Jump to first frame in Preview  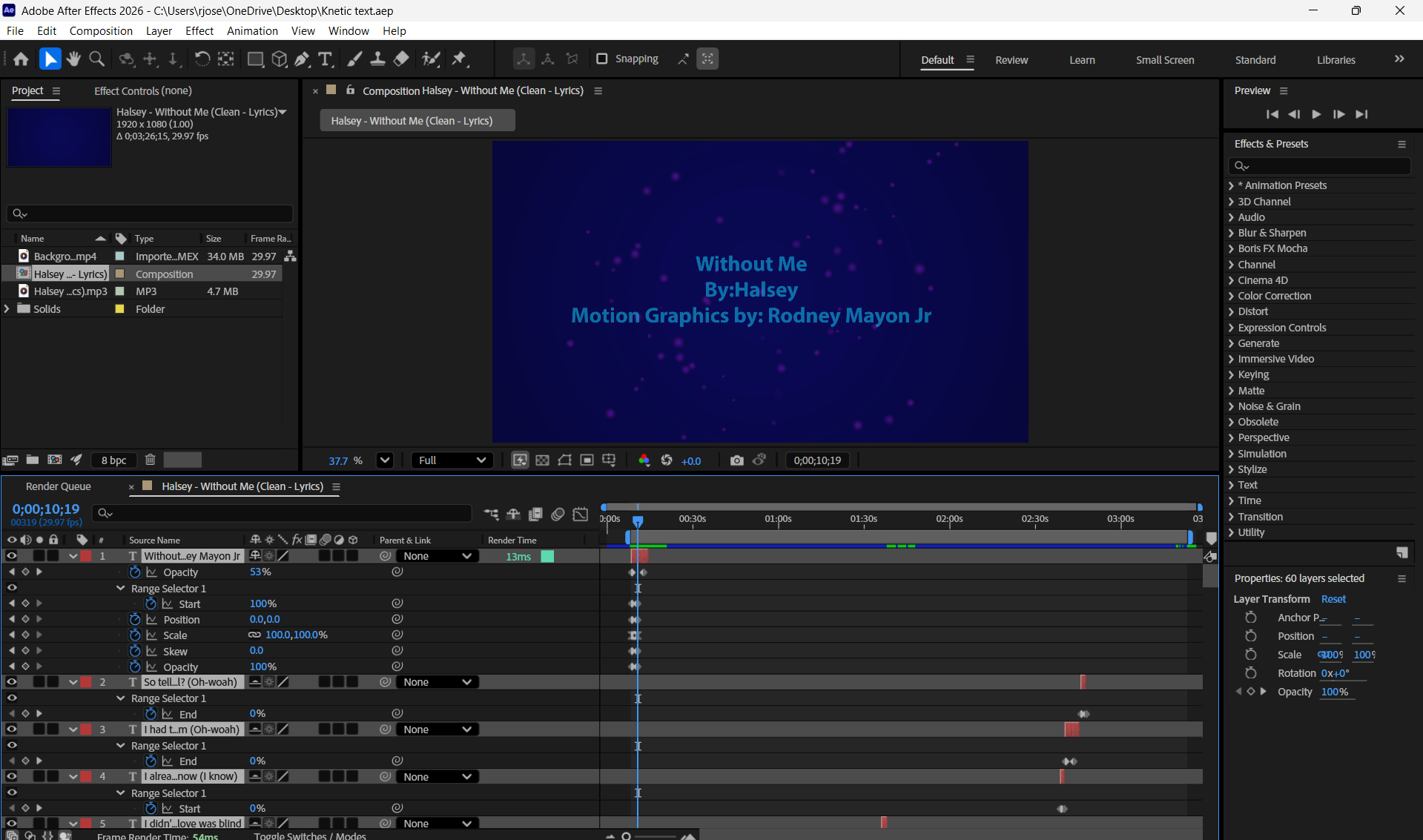(x=1272, y=114)
